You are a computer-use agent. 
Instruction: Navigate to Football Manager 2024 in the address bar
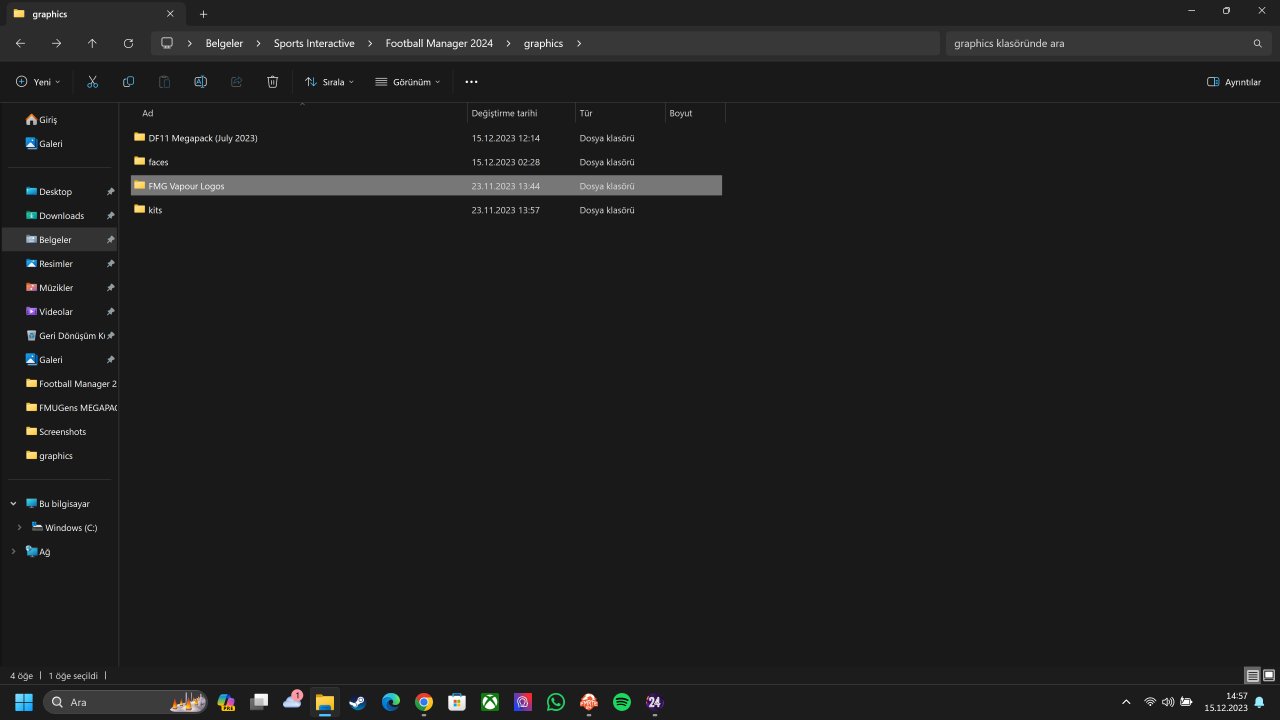439,44
